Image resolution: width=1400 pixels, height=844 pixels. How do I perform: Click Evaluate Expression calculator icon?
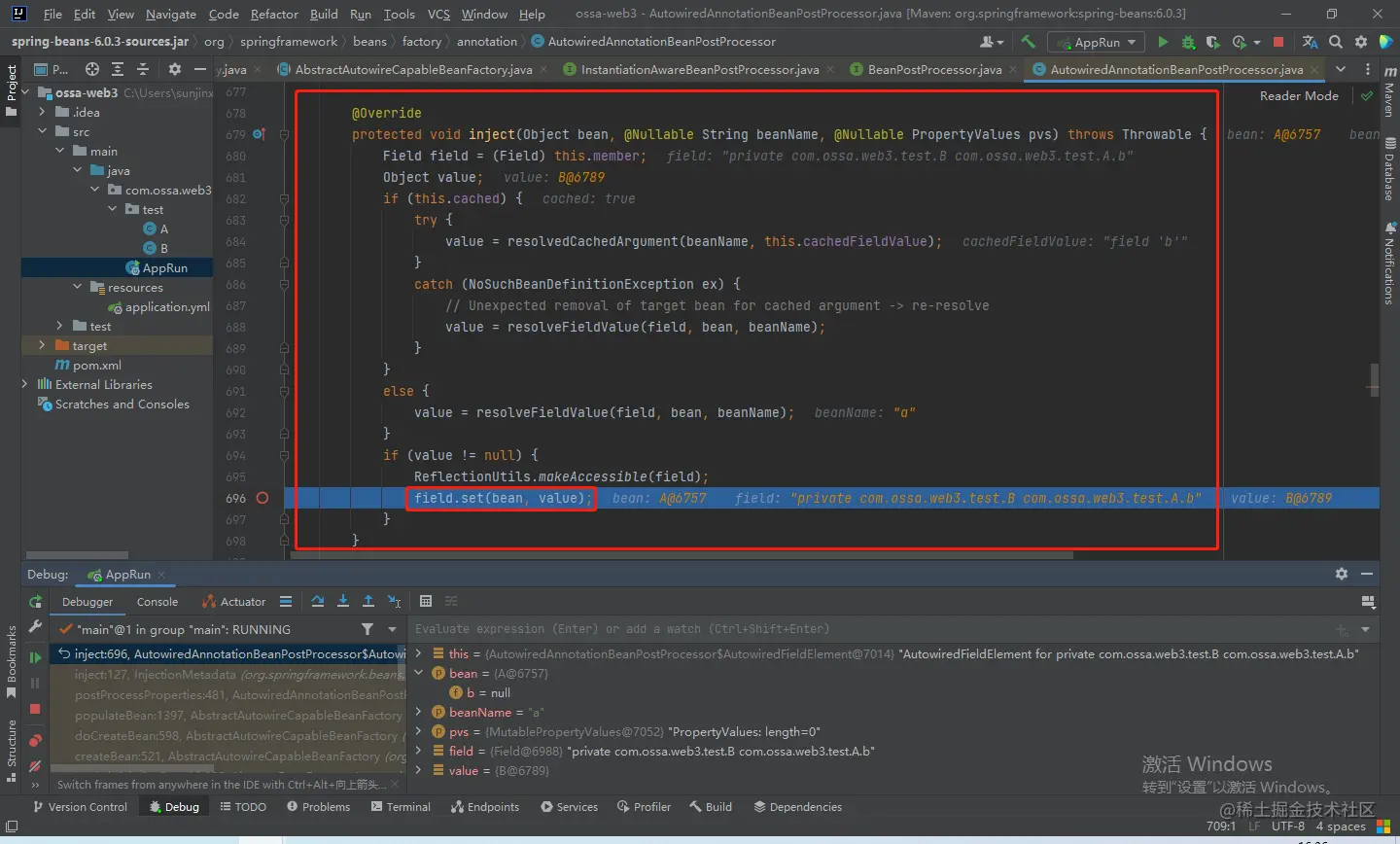coord(426,602)
